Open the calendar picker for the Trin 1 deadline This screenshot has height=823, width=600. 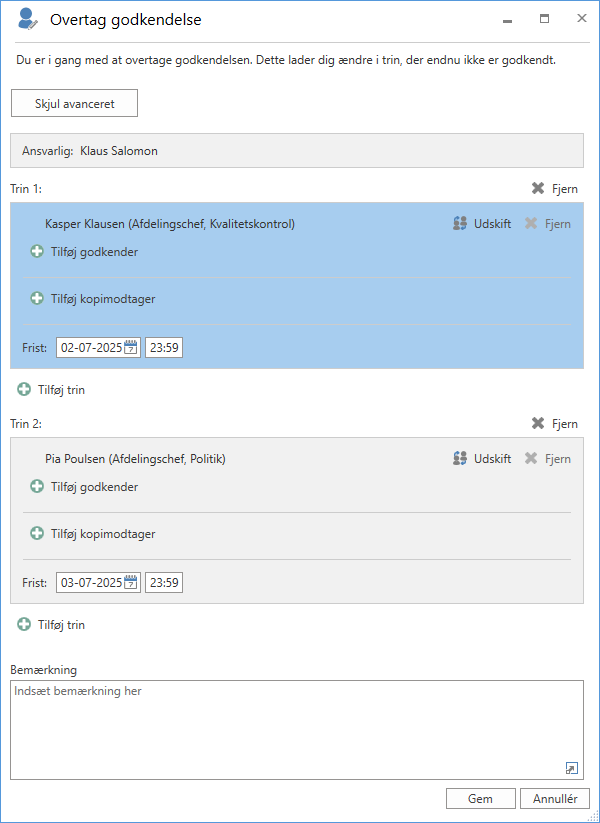130,348
